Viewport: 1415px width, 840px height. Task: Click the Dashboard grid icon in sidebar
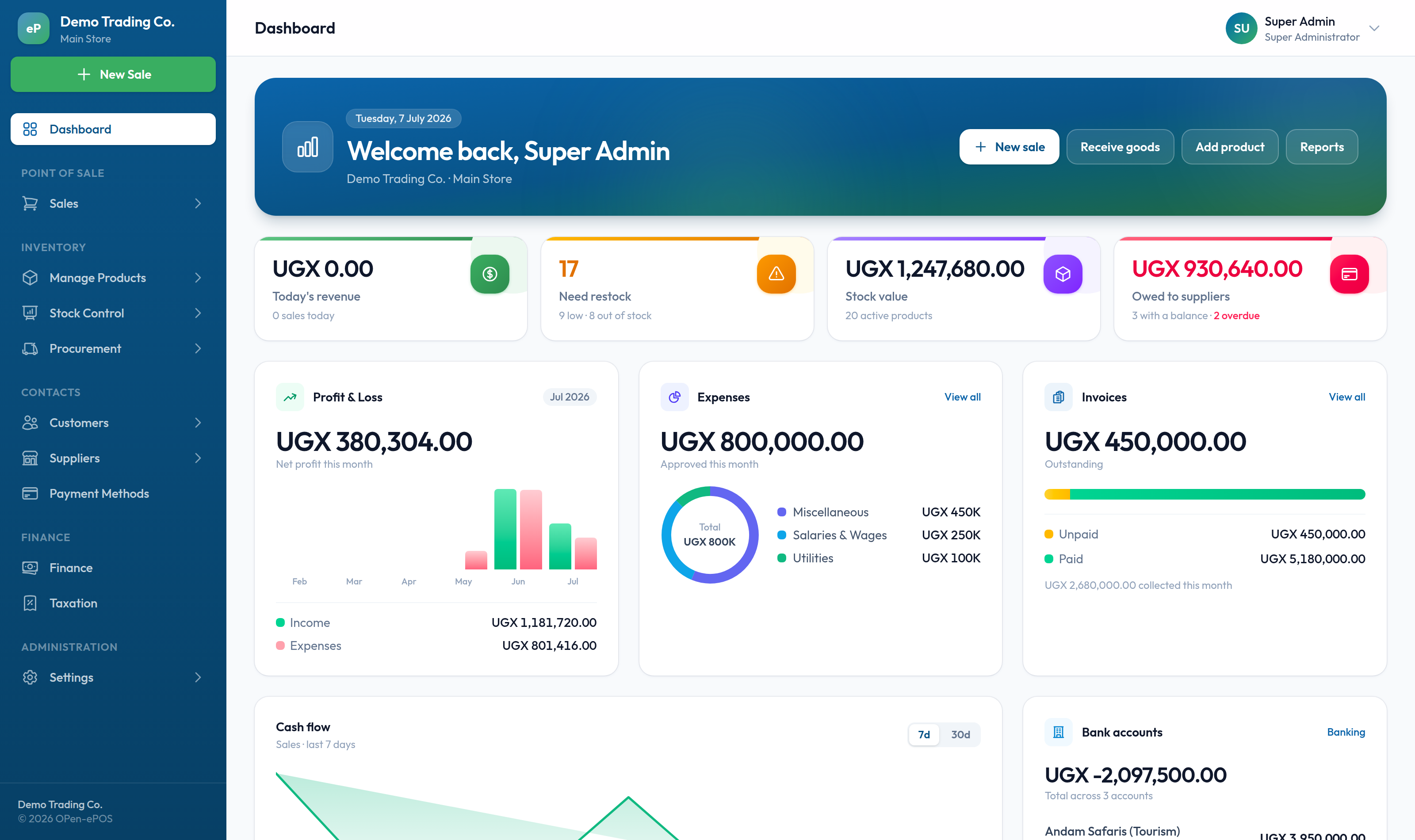[30, 129]
